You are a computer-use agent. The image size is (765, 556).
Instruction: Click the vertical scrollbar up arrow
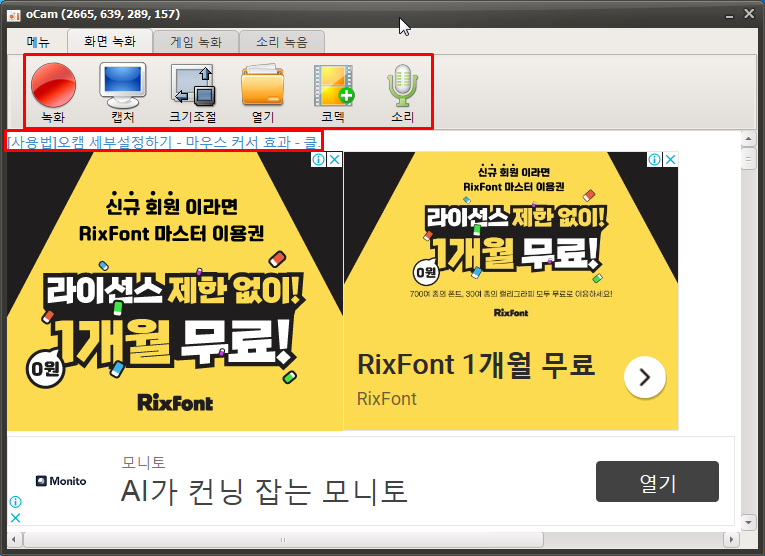pyautogui.click(x=748, y=139)
